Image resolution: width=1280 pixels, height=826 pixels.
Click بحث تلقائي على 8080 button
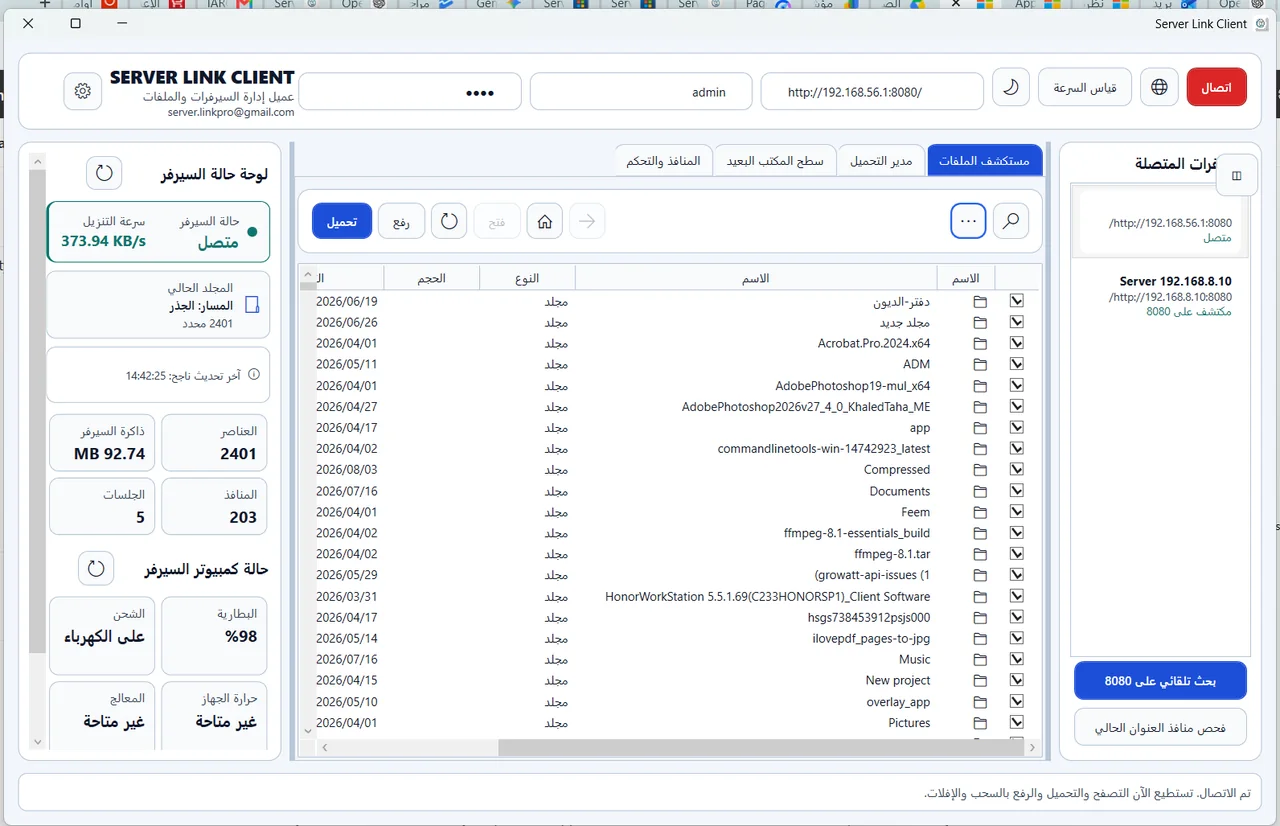point(1160,681)
